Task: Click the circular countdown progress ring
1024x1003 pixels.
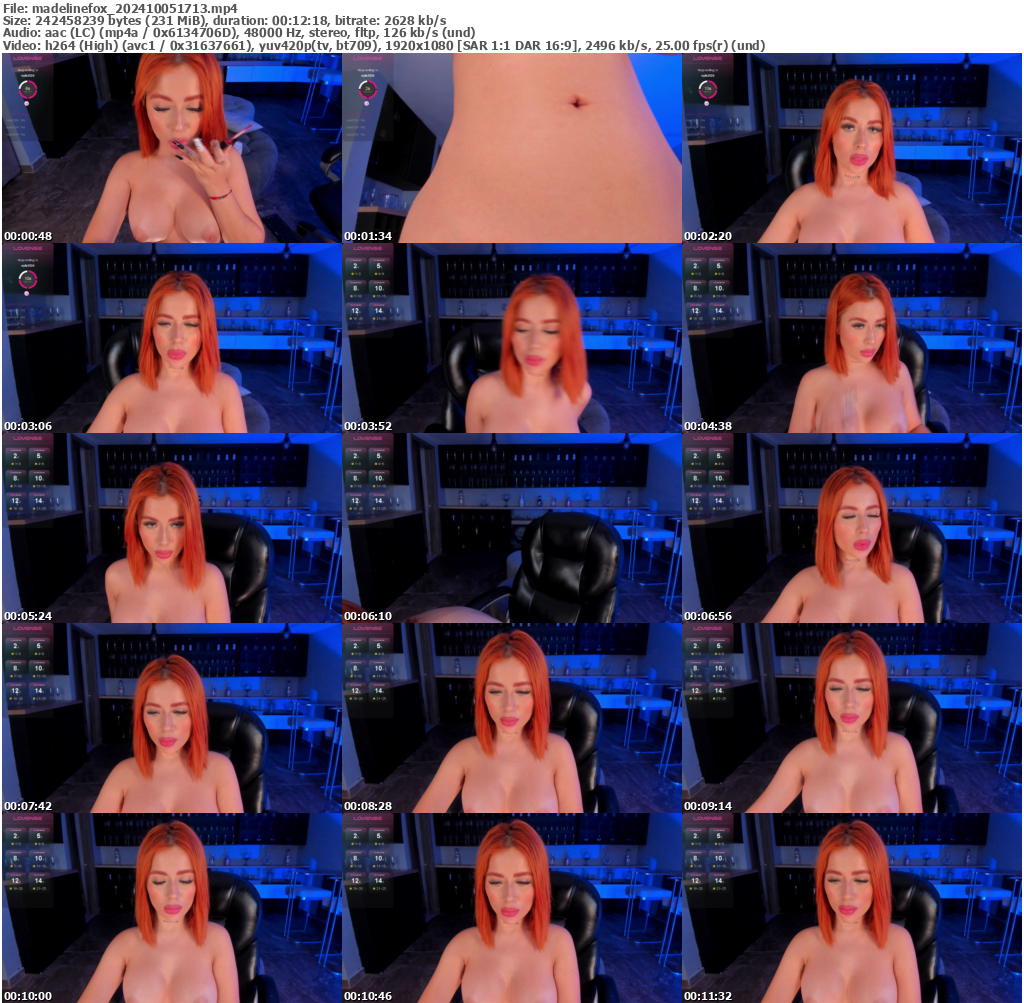Action: click(x=27, y=90)
